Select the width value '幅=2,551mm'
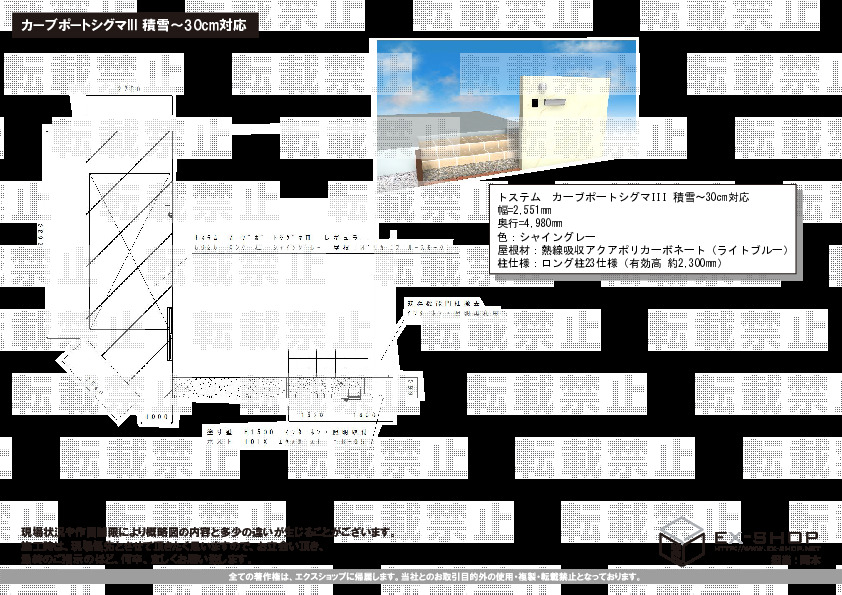 (525, 210)
